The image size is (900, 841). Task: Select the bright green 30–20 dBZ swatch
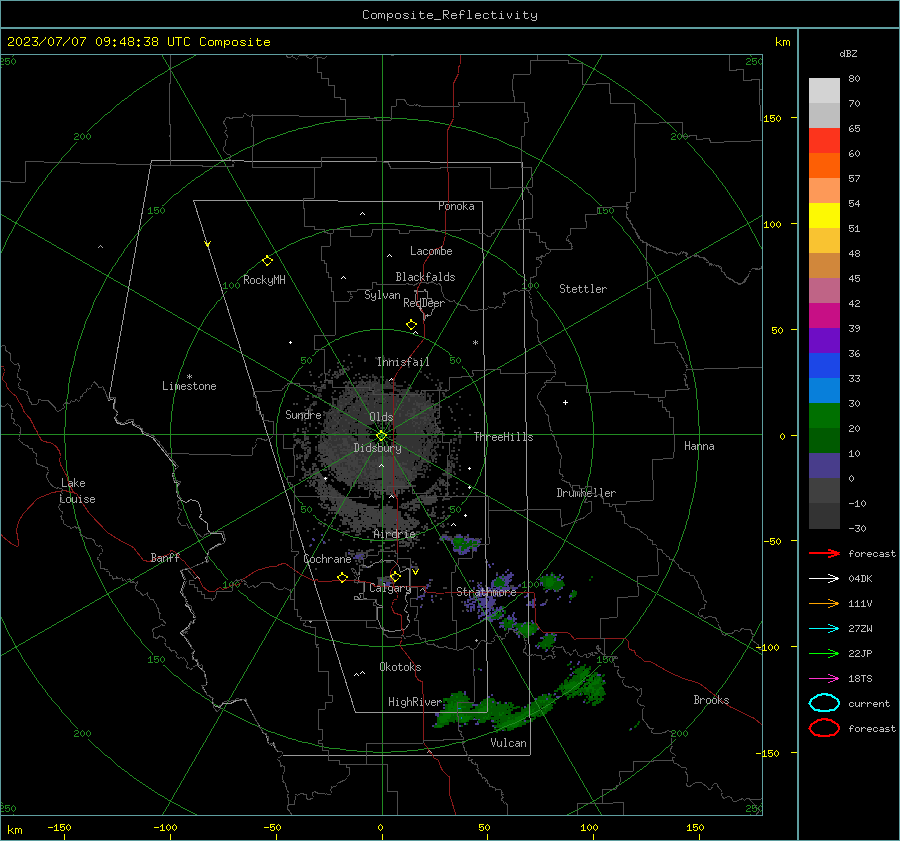click(x=824, y=416)
